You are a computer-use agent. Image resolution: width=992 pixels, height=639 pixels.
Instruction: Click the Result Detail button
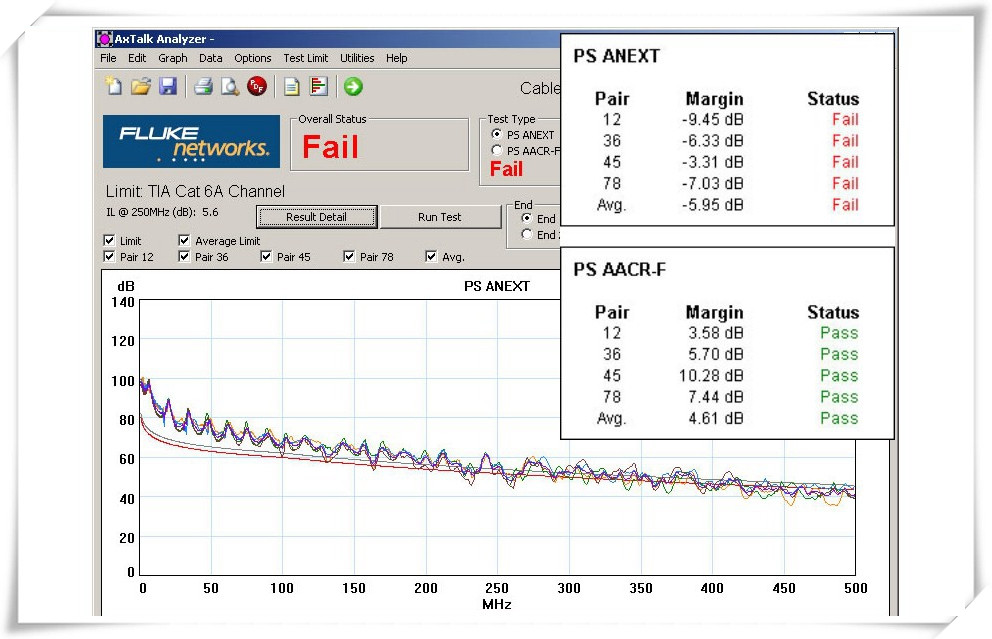pyautogui.click(x=316, y=217)
